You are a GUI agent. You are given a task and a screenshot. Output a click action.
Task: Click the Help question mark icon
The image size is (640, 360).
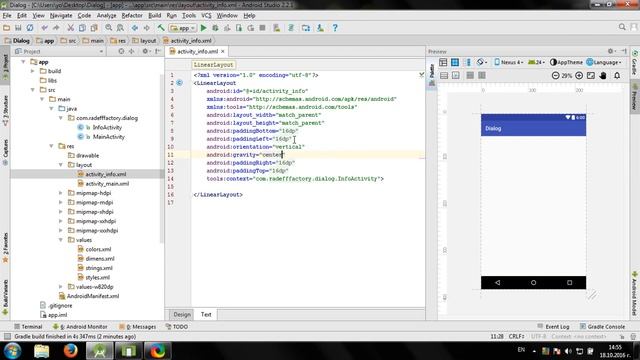(x=335, y=28)
